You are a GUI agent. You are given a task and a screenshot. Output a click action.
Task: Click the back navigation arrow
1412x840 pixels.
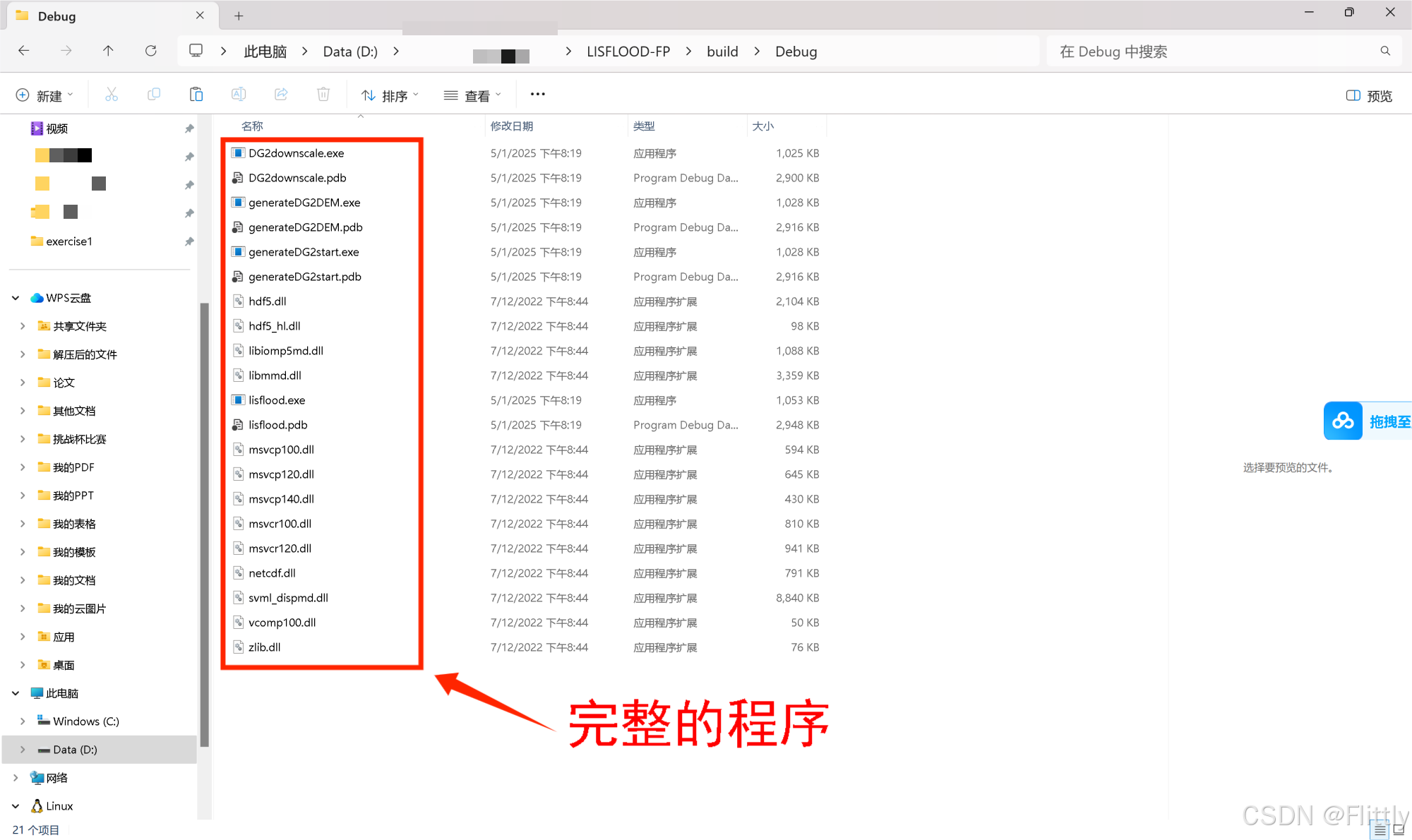(23, 50)
